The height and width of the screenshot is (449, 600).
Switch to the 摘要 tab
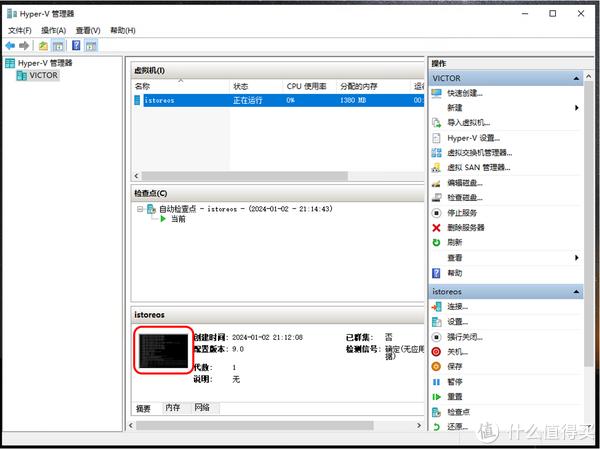click(143, 409)
